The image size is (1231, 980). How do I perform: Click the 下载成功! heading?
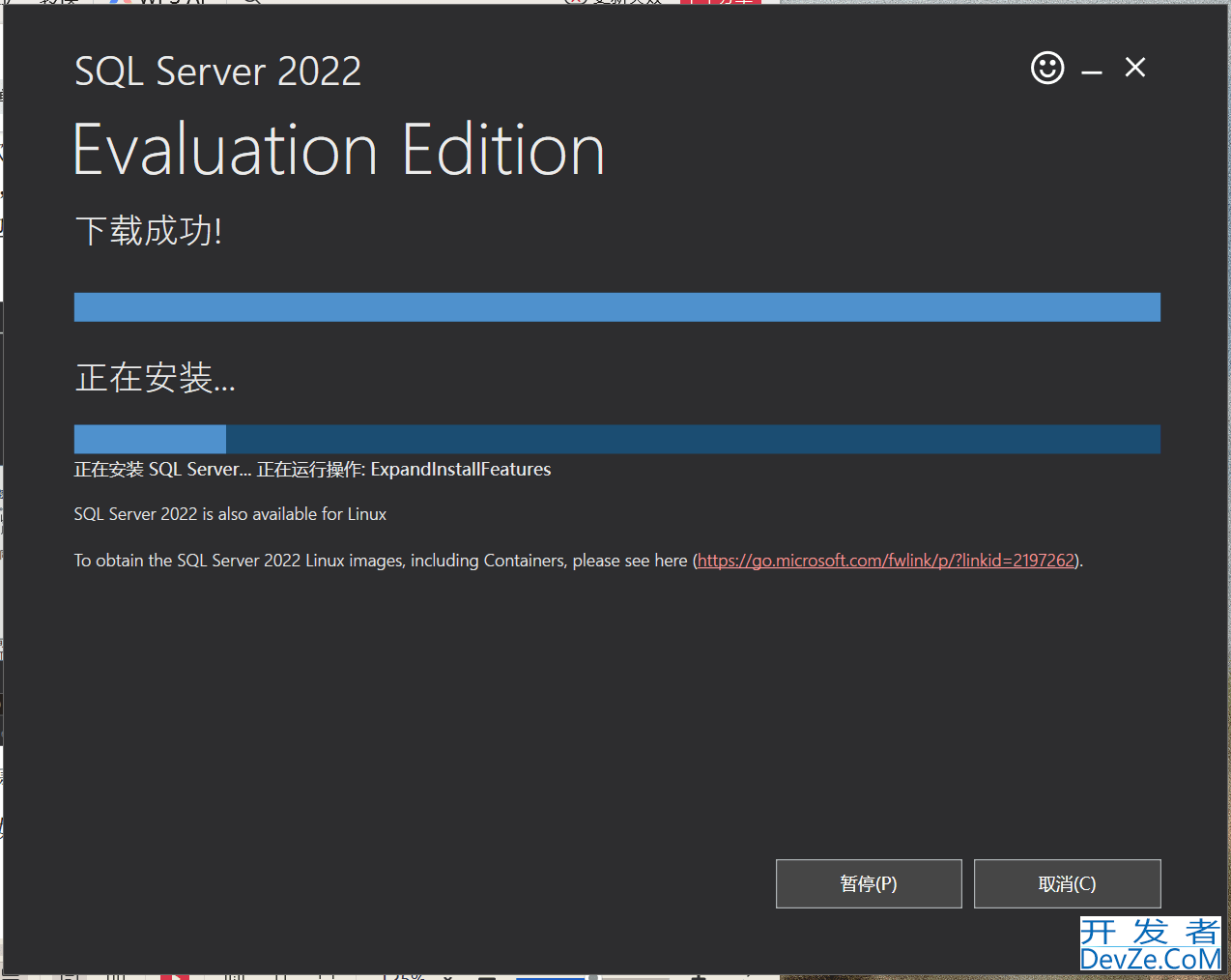149,231
